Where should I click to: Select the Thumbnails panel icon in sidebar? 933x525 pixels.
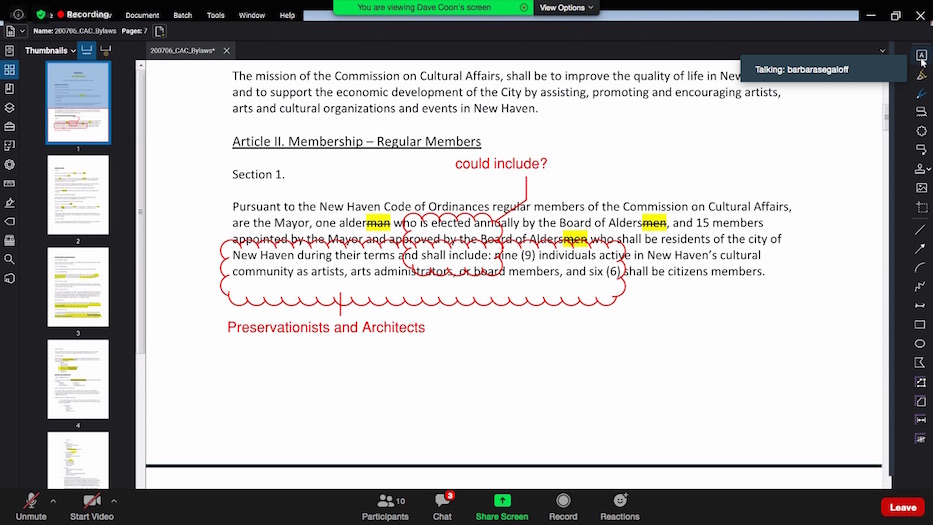[x=10, y=70]
